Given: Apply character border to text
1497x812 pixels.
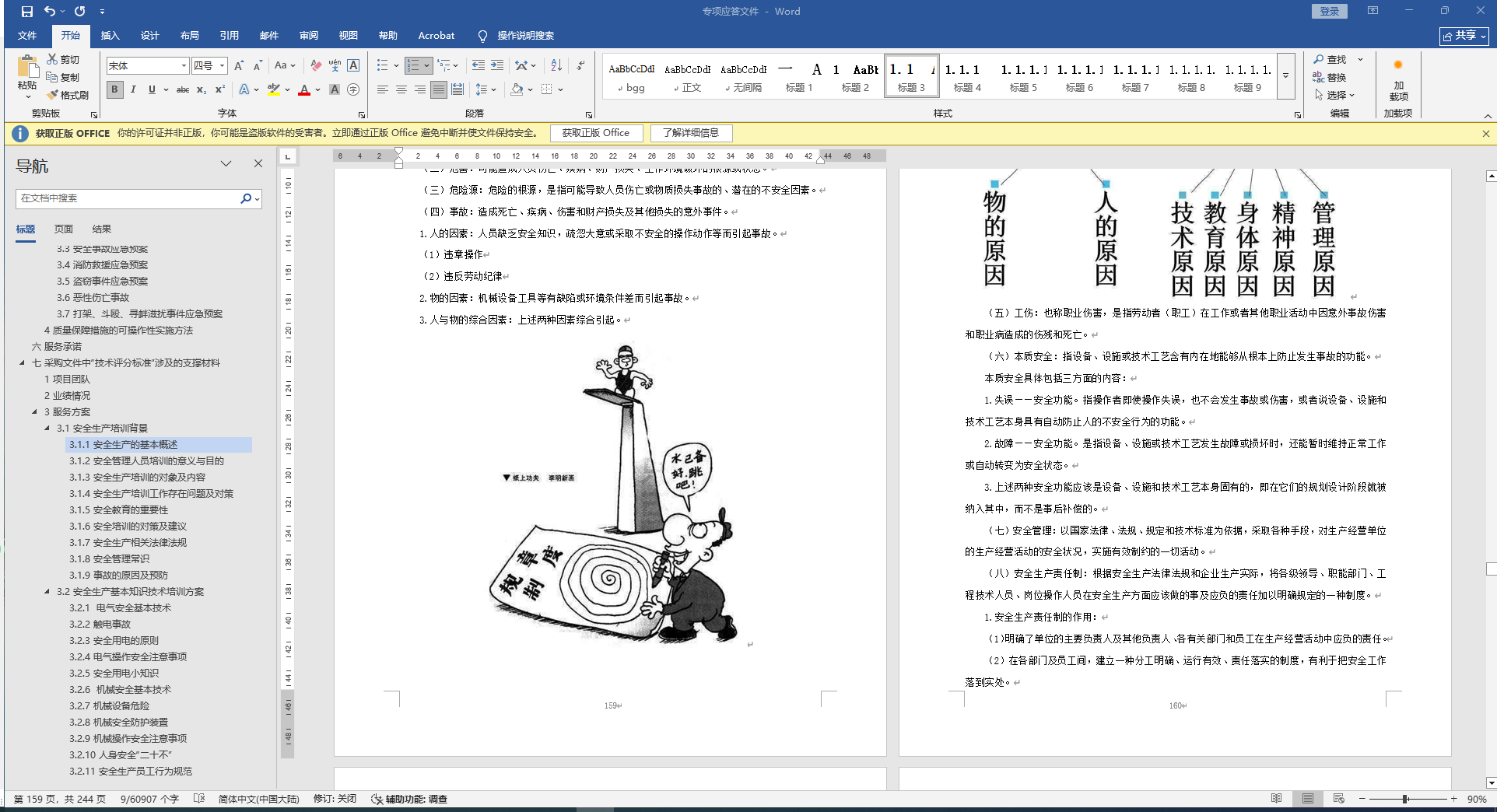Looking at the screenshot, I should pos(353,66).
